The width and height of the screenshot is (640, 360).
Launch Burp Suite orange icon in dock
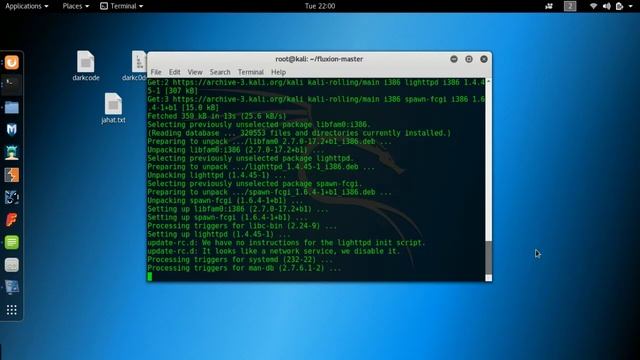12,175
